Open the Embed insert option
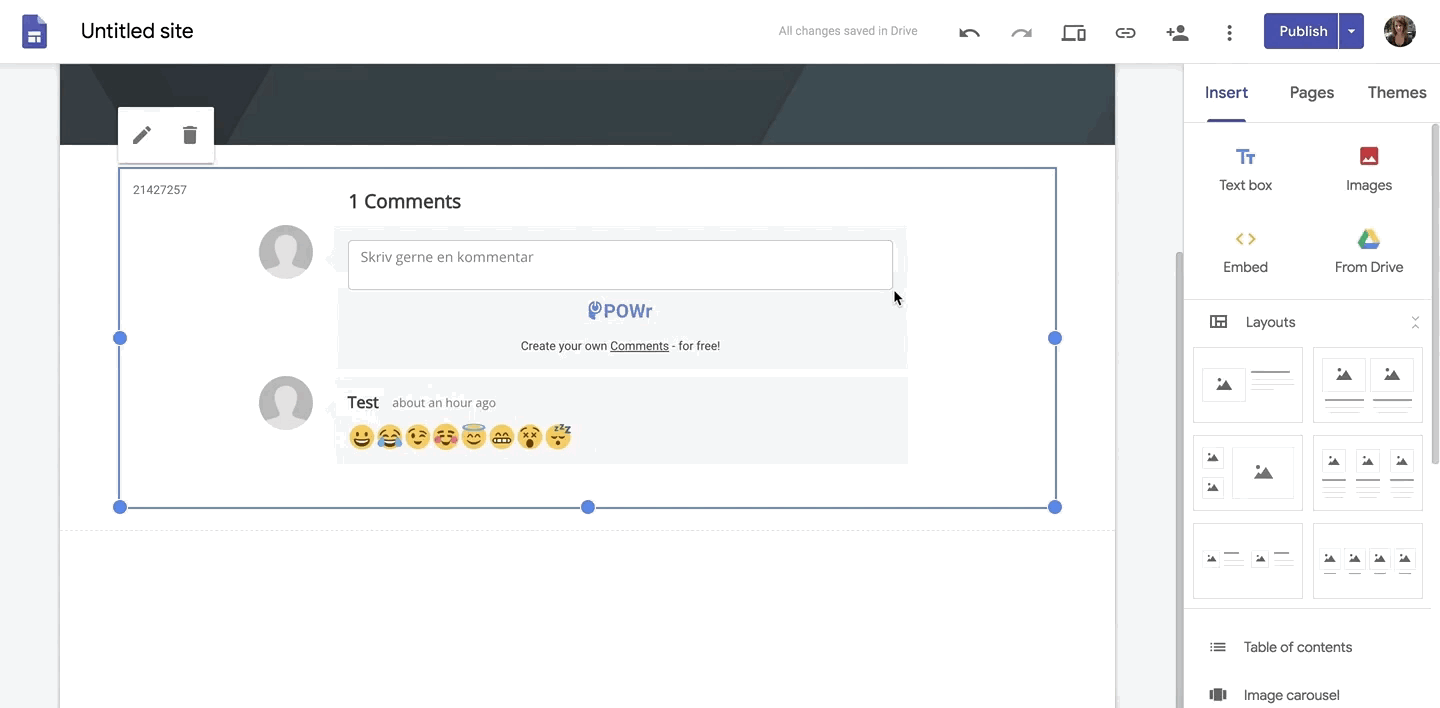This screenshot has height=708, width=1440. coord(1246,251)
